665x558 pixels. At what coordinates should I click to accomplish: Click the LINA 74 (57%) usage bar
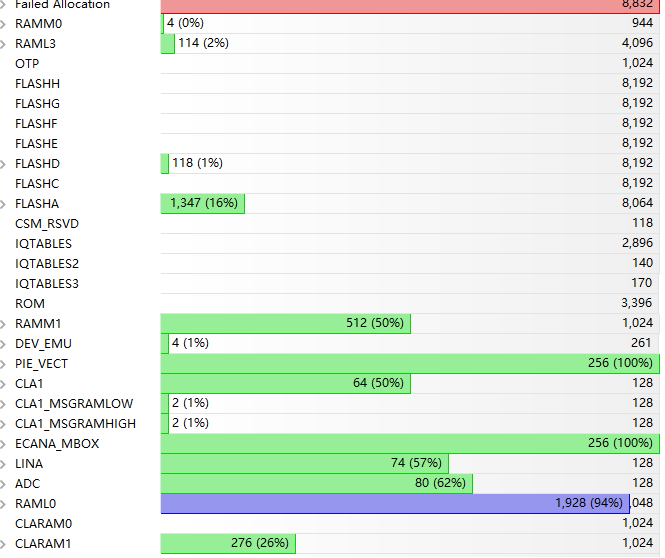point(304,463)
